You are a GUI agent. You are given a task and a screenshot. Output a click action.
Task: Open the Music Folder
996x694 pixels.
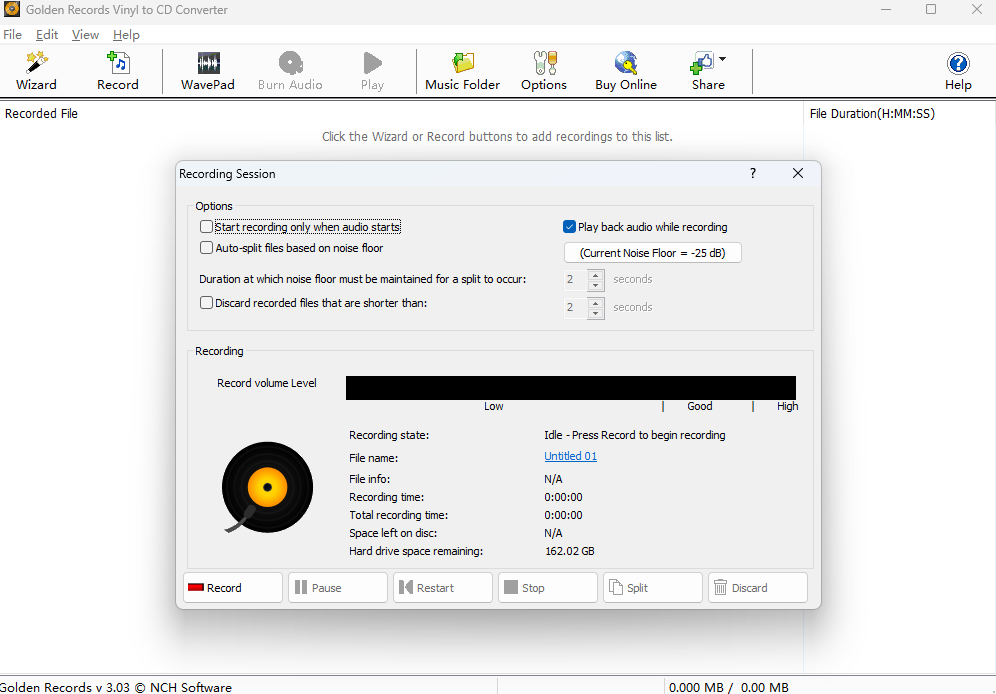(x=462, y=71)
